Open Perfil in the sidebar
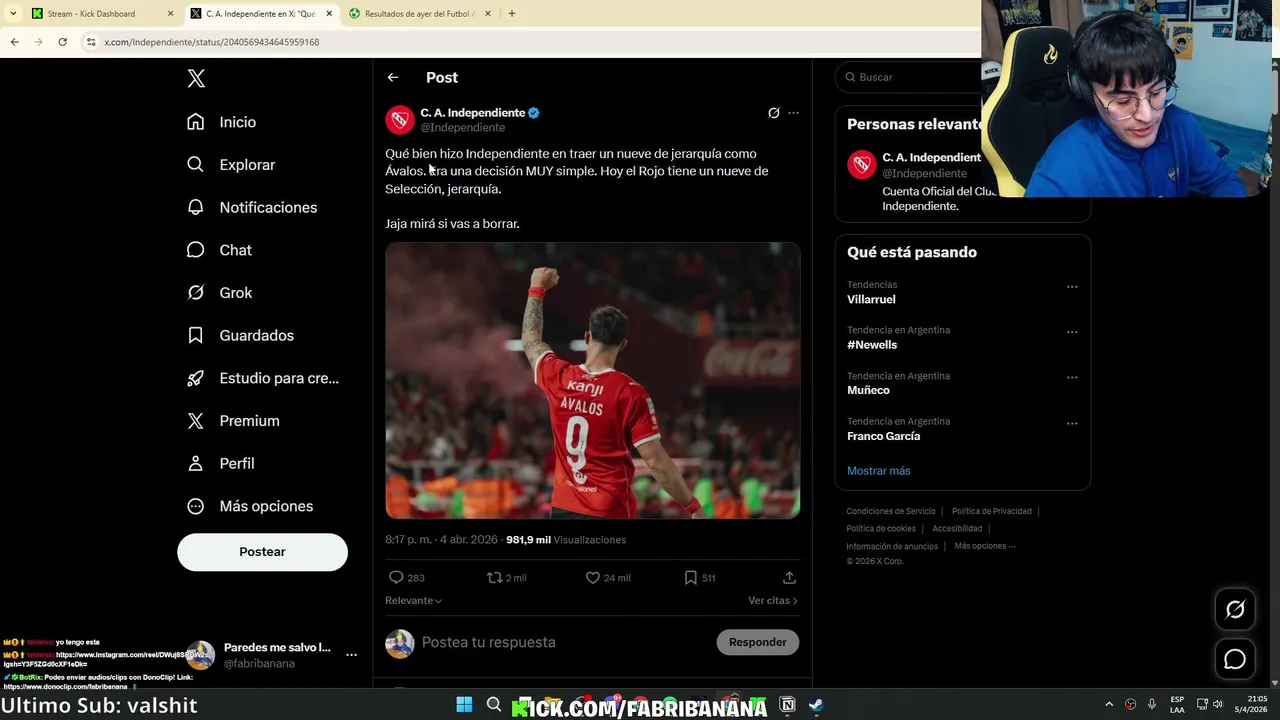The height and width of the screenshot is (720, 1280). pyautogui.click(x=221, y=463)
